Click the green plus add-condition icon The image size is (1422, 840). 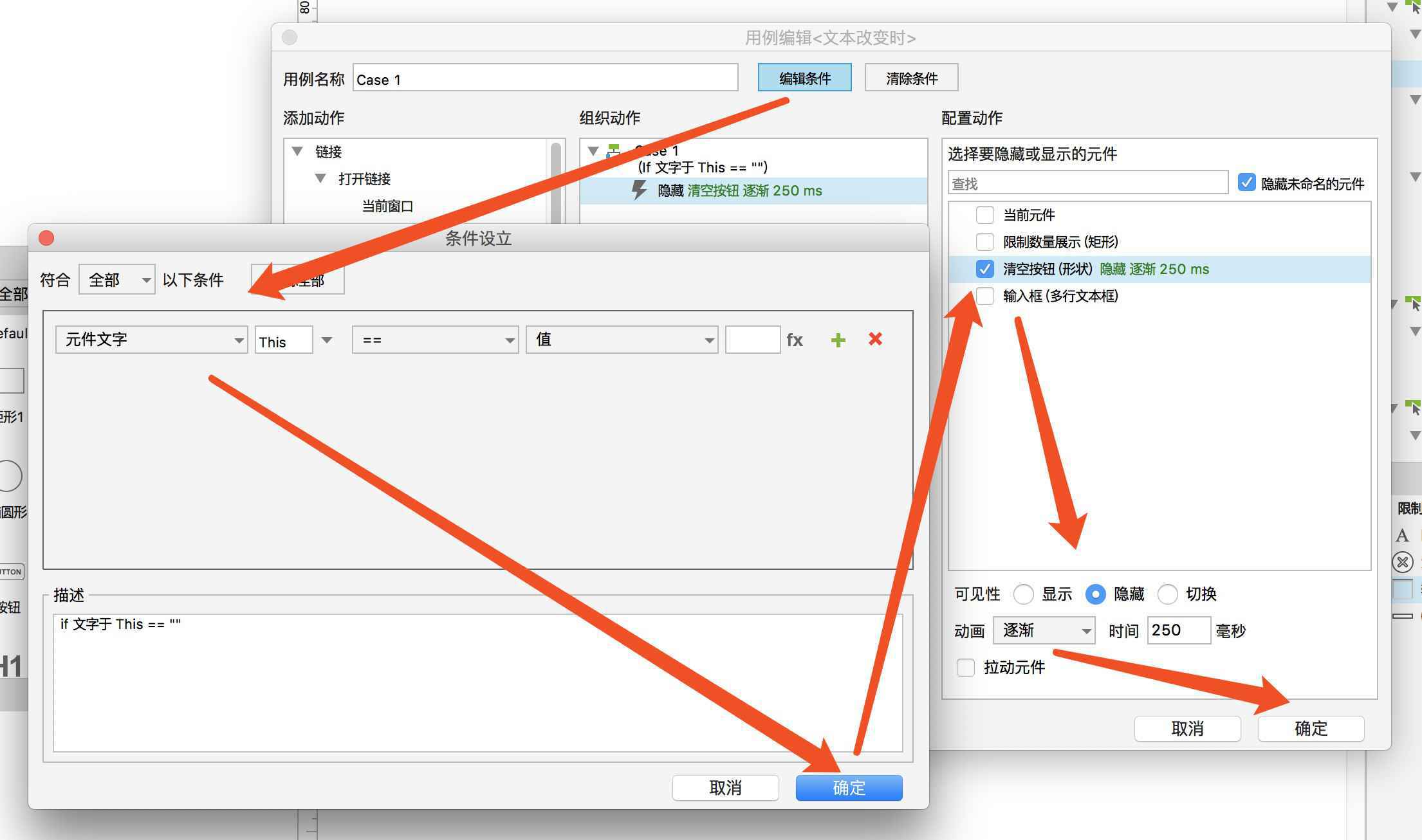point(838,340)
